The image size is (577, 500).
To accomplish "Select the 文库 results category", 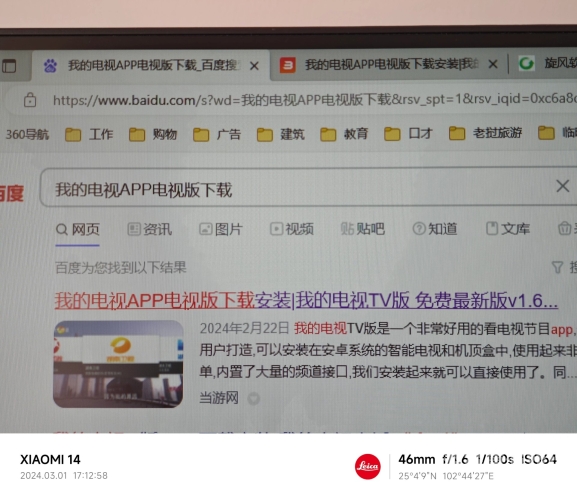I will [x=508, y=228].
